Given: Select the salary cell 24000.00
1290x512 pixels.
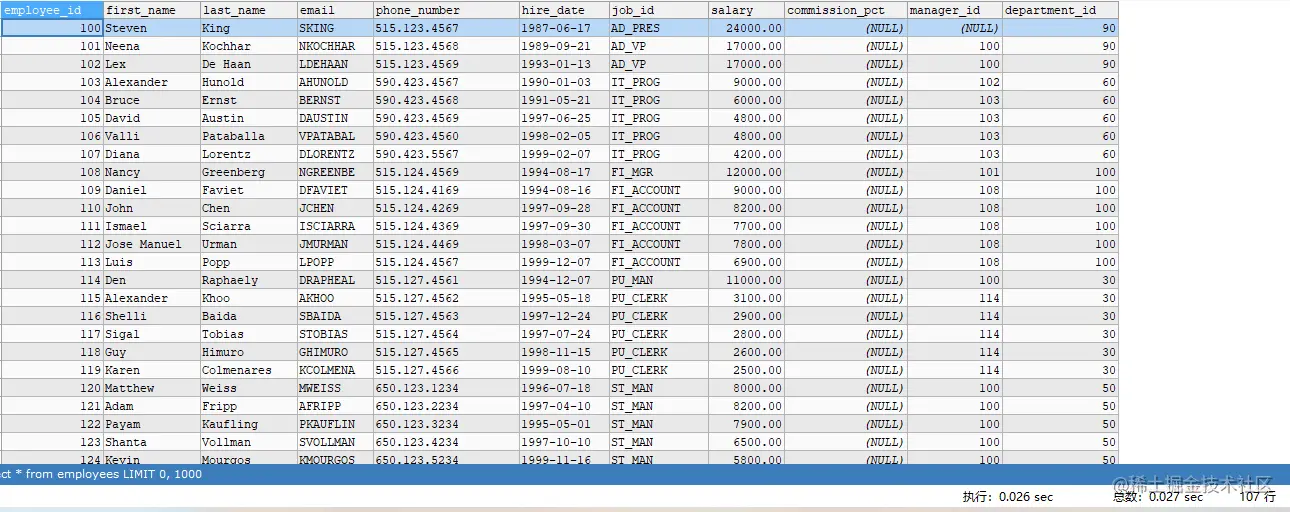Looking at the screenshot, I should pos(746,28).
